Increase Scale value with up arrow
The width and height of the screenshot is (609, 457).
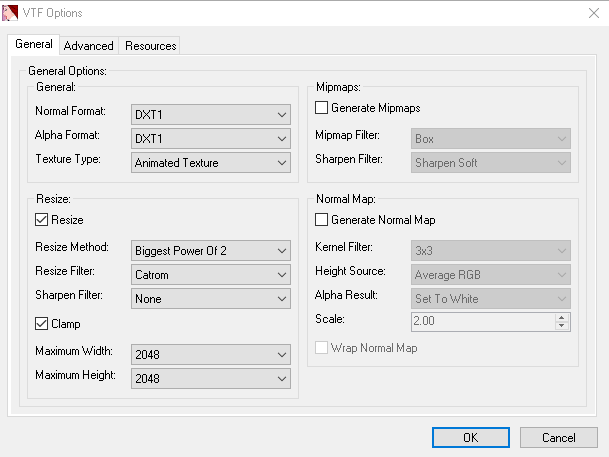pos(562,318)
